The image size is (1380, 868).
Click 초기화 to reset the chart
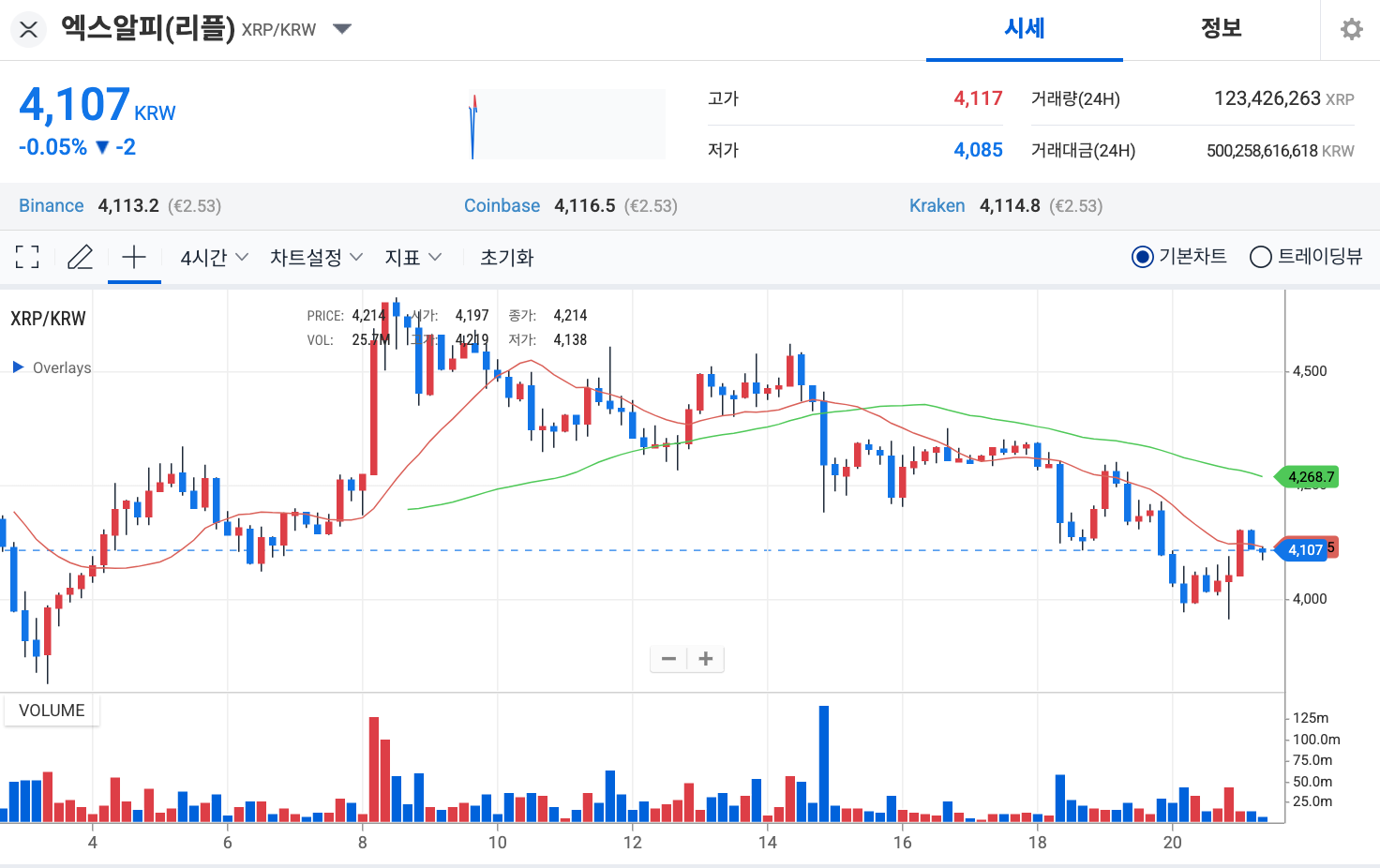click(506, 257)
